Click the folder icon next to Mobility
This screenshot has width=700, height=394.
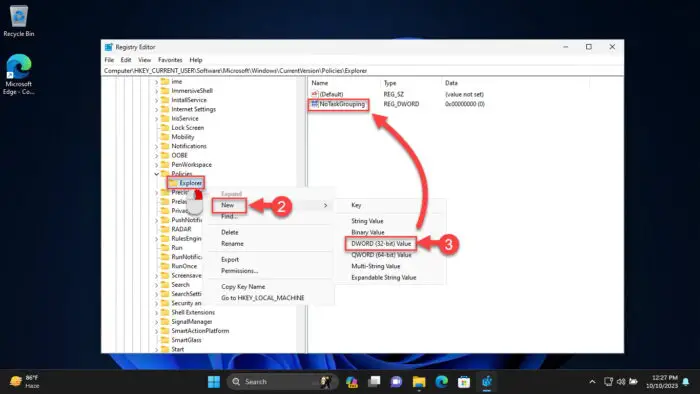coord(165,137)
